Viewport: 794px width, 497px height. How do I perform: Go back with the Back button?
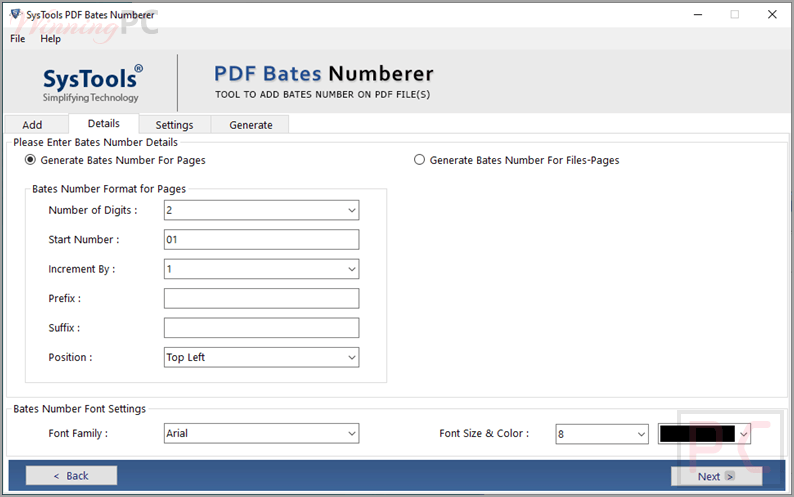coord(71,476)
